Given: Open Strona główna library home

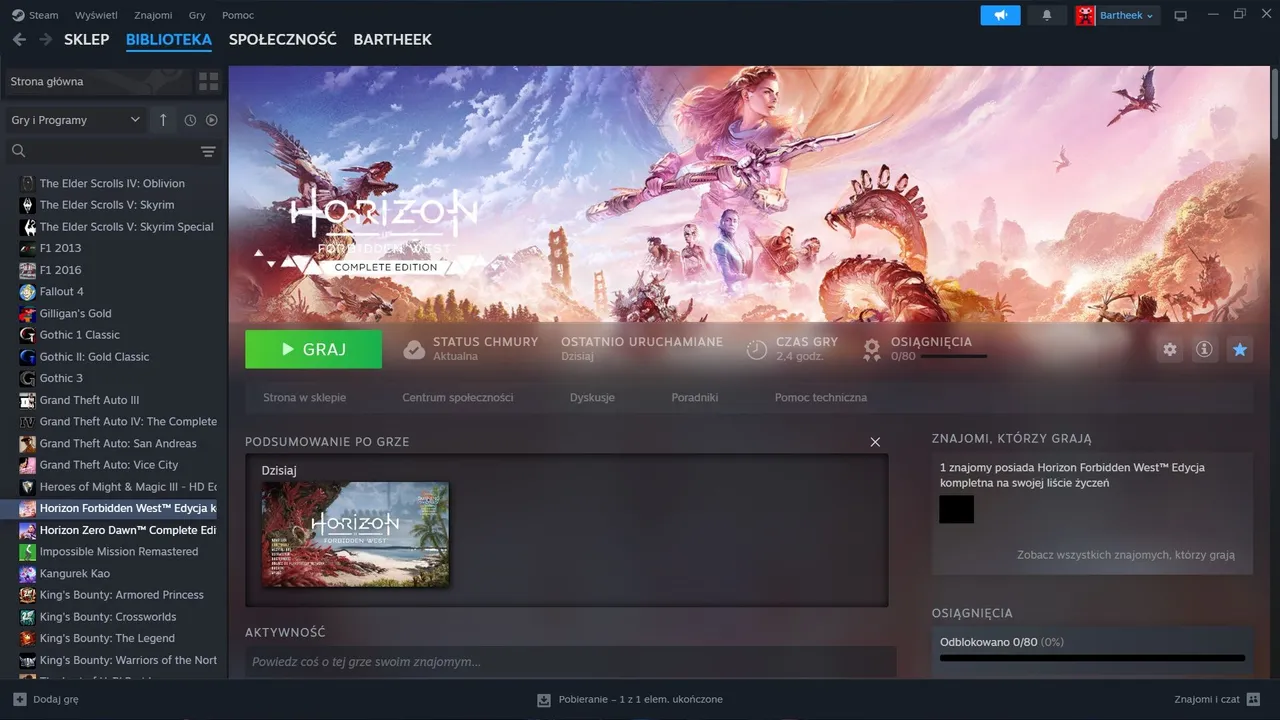Looking at the screenshot, I should pyautogui.click(x=98, y=81).
